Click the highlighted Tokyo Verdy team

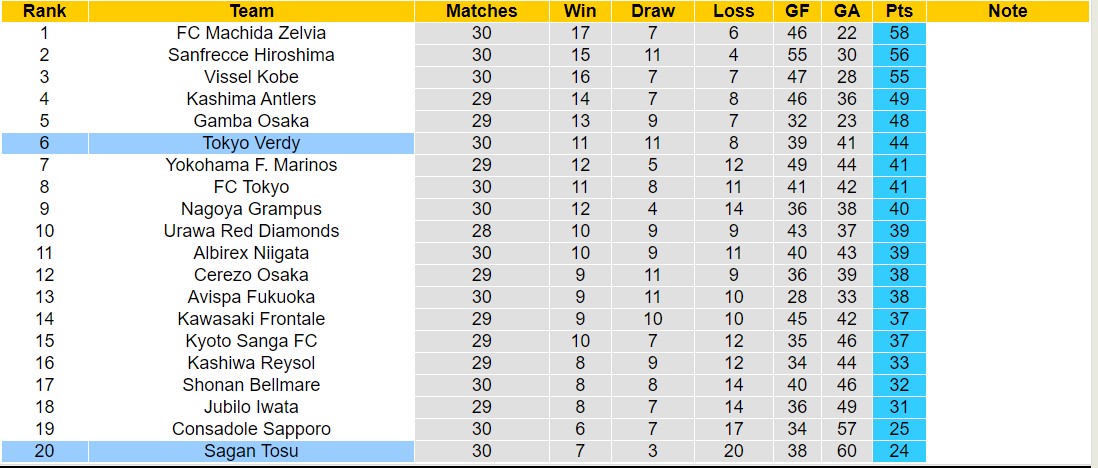coord(251,143)
